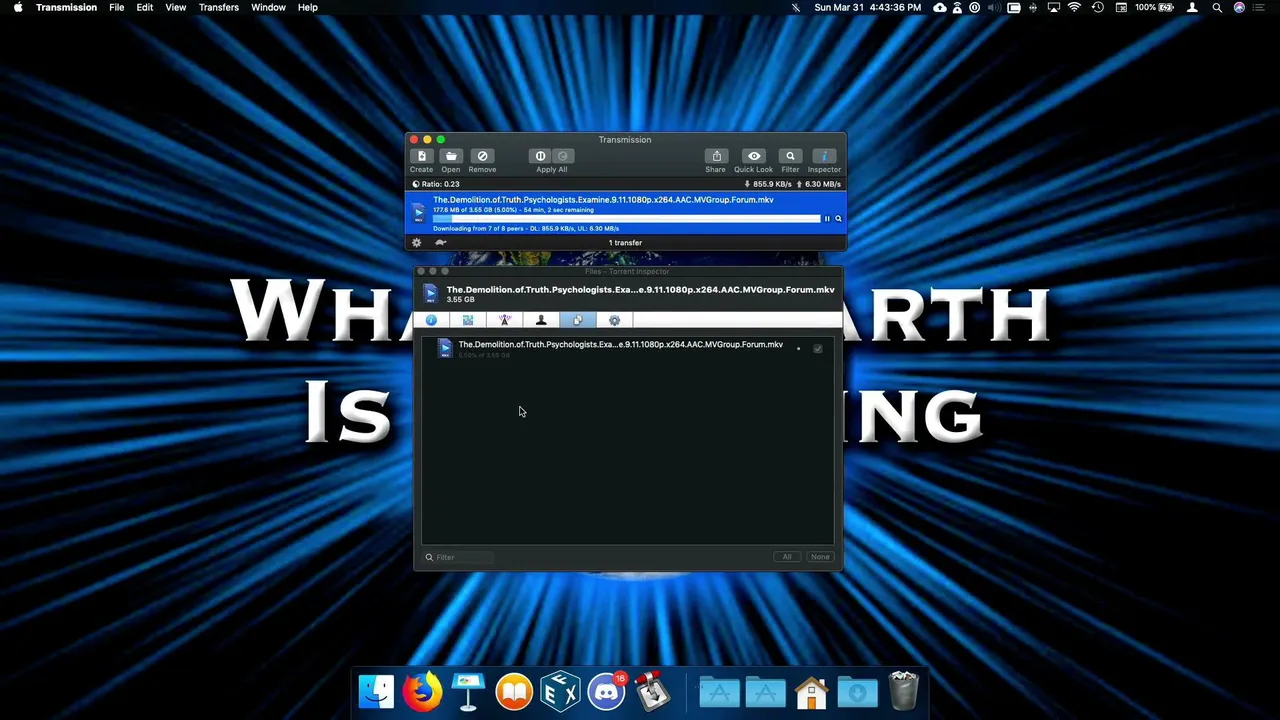Uncheck the mkv file download checkbox
Screen dimensions: 1280x720
818,348
